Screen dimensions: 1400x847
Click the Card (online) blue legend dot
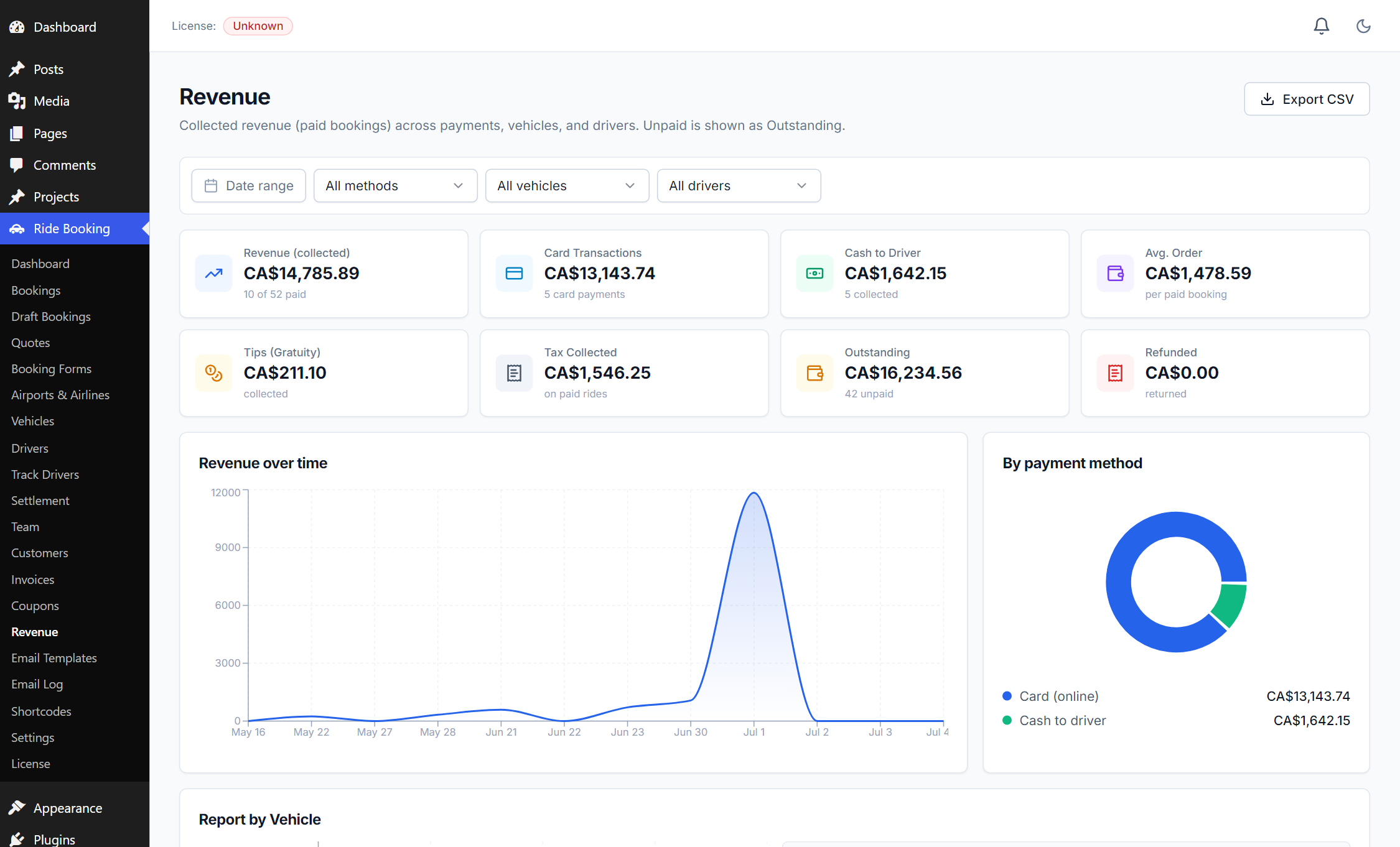tap(1007, 696)
